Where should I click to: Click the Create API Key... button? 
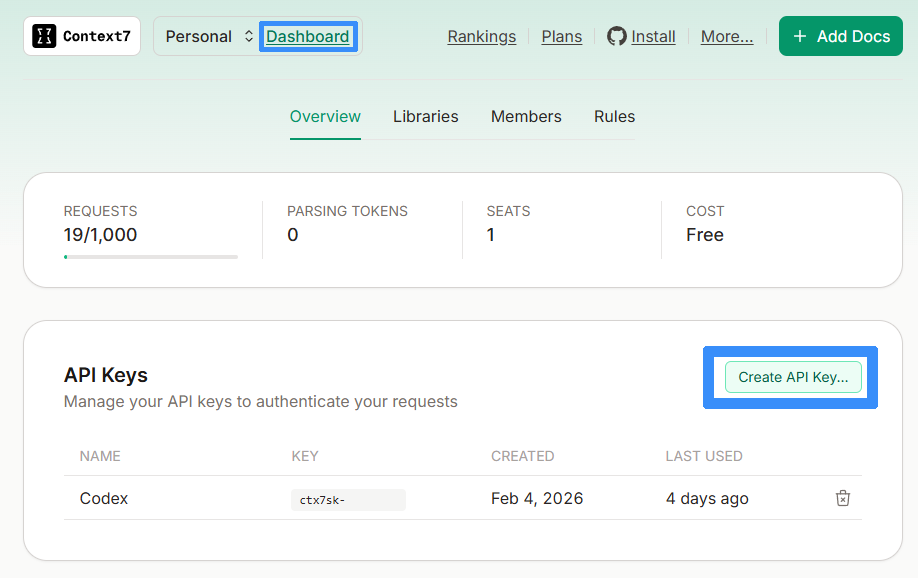pyautogui.click(x=792, y=377)
